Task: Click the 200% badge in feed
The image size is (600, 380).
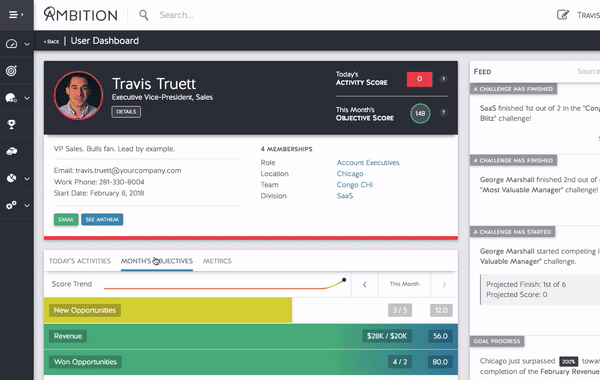Action: 569,361
